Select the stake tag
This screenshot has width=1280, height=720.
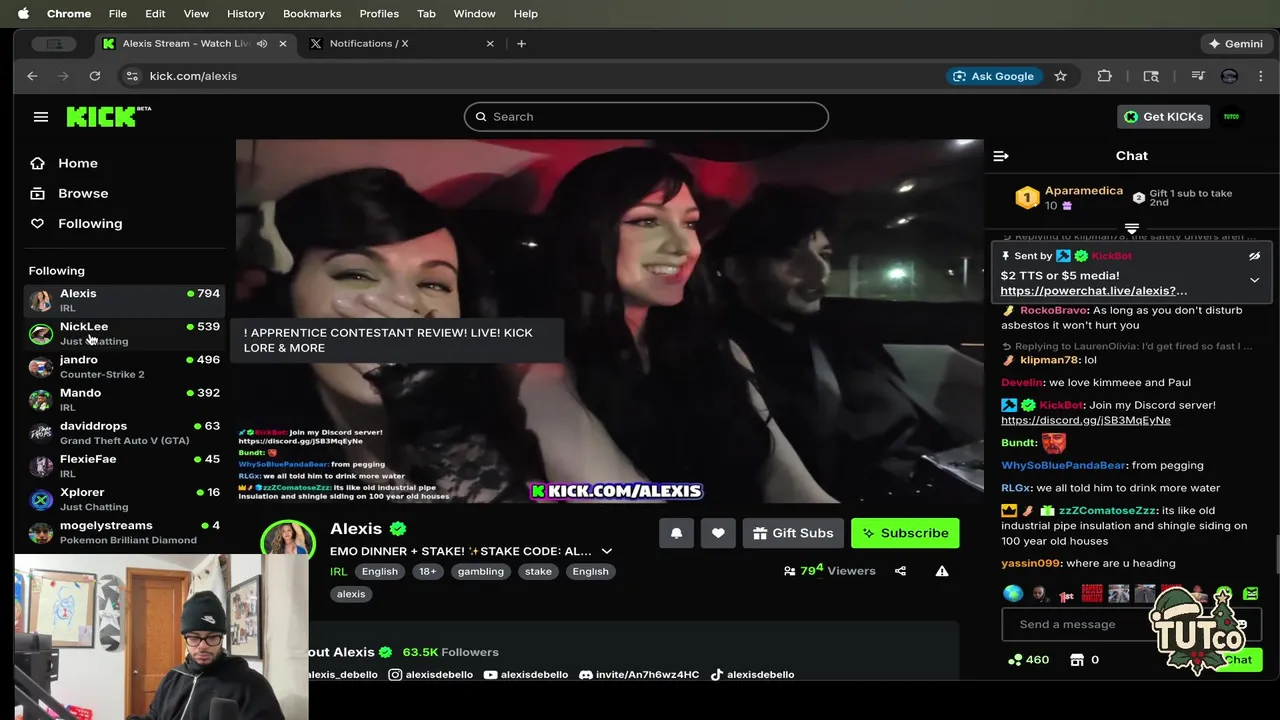538,572
